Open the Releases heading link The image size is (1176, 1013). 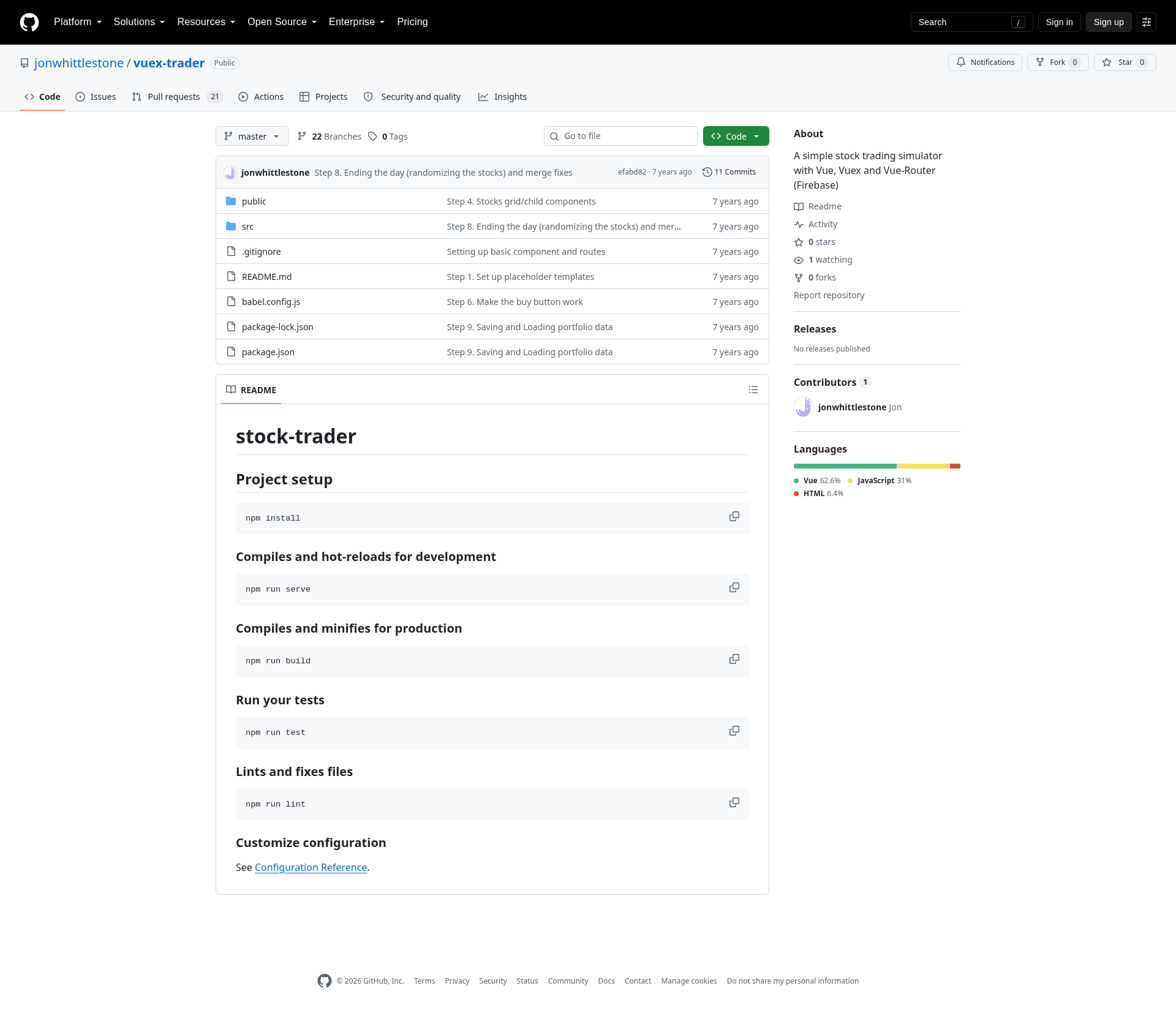pos(815,329)
